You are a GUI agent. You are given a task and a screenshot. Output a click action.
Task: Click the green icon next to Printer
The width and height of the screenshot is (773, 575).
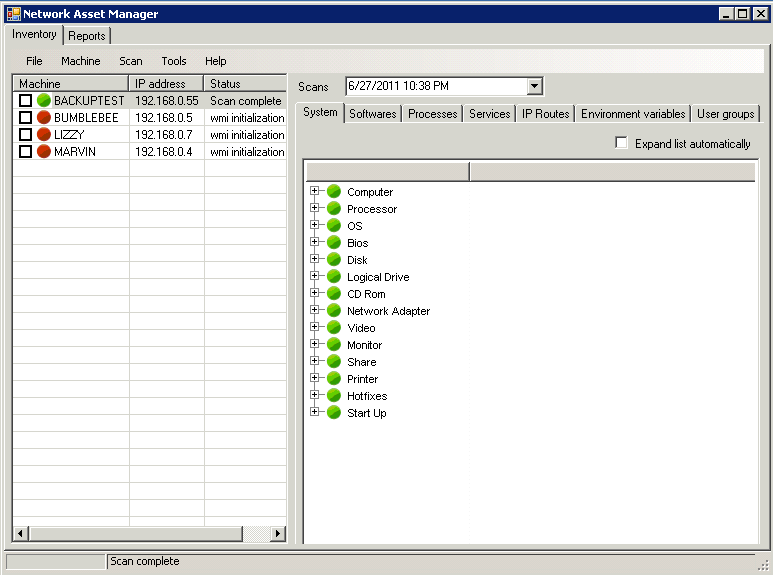[x=334, y=379]
